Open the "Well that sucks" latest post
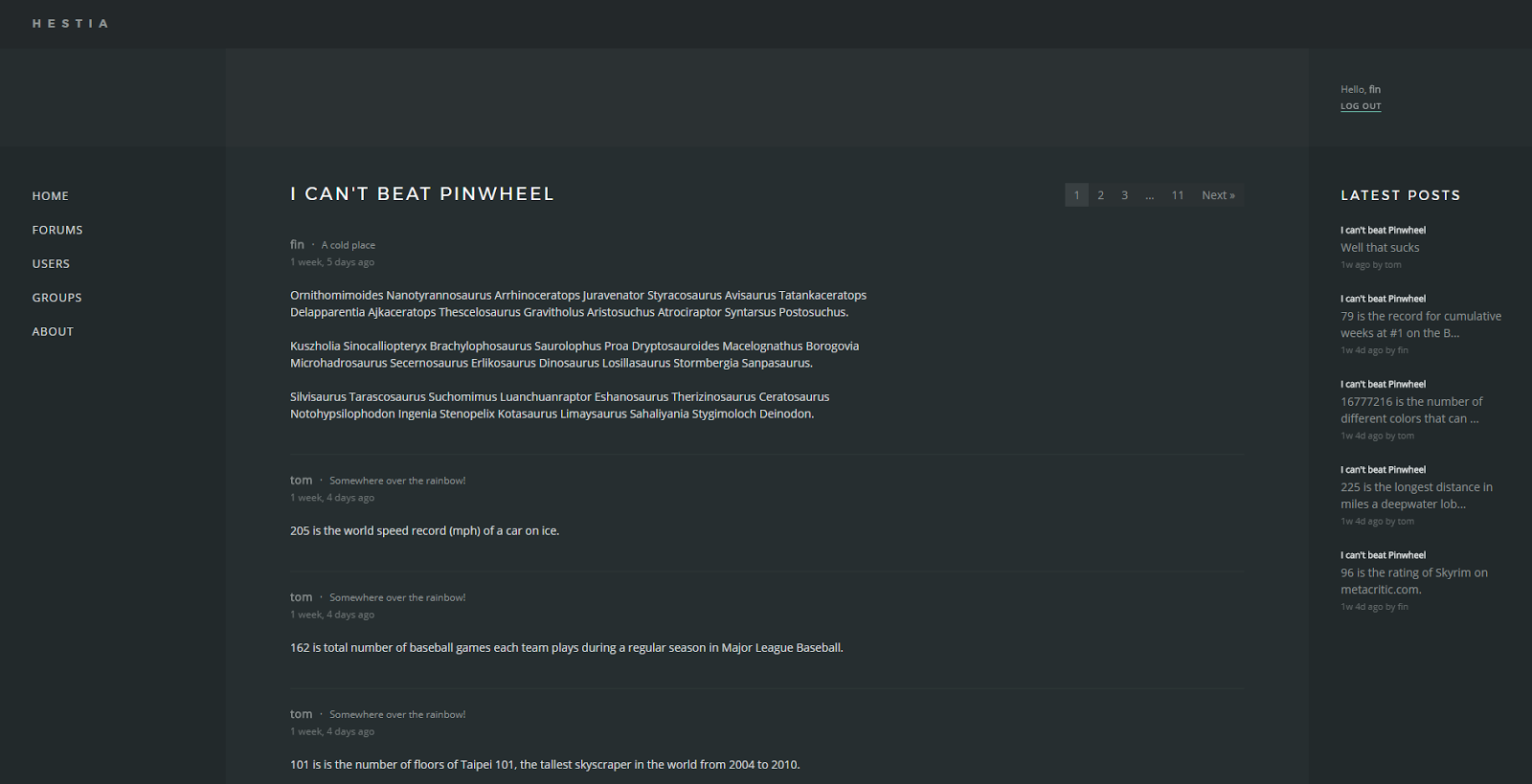The image size is (1532, 784). 1380,248
